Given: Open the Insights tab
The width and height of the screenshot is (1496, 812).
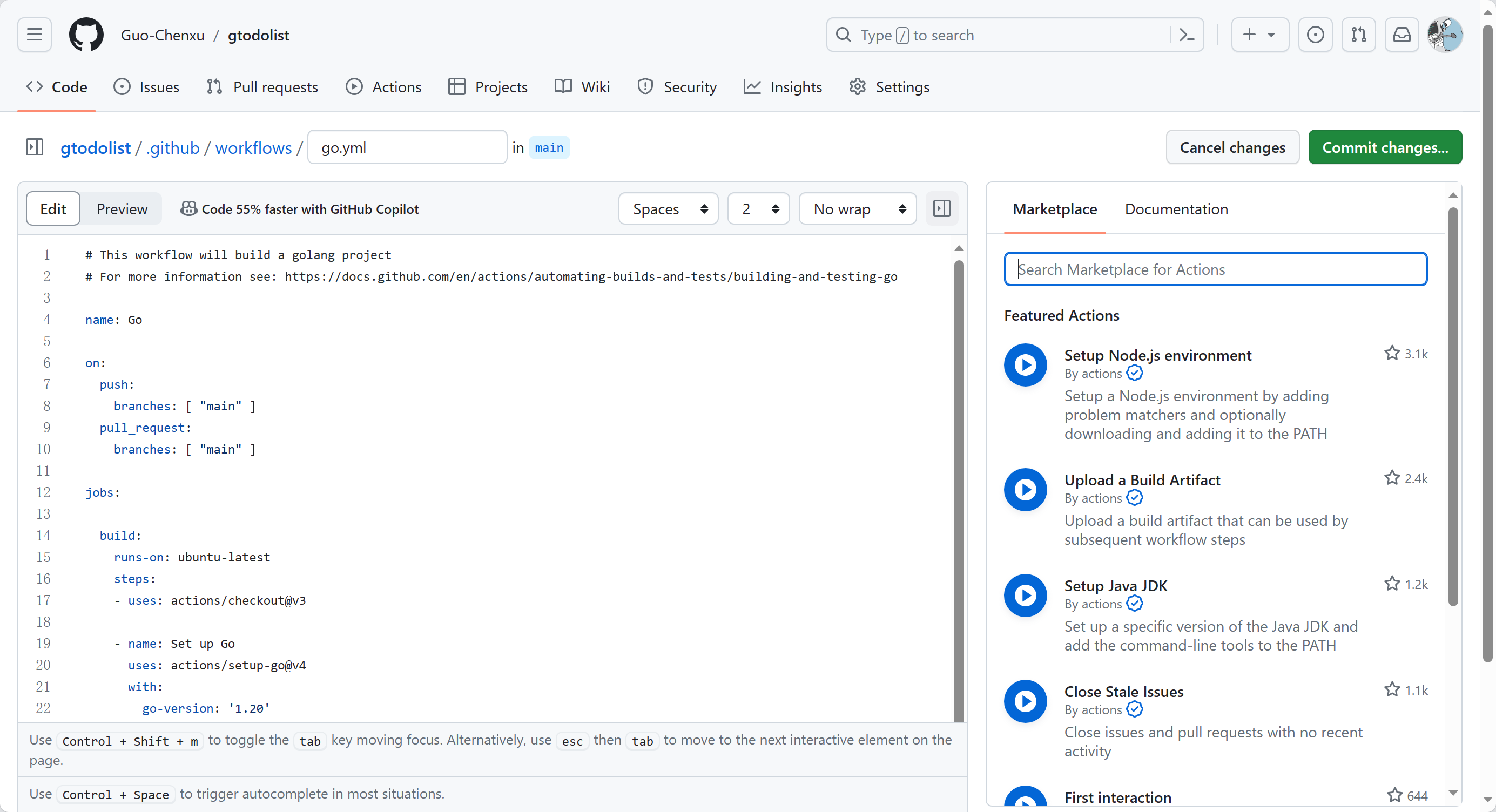Looking at the screenshot, I should pyautogui.click(x=783, y=87).
